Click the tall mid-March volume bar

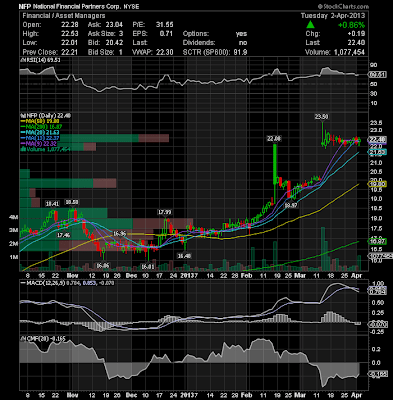[323, 249]
